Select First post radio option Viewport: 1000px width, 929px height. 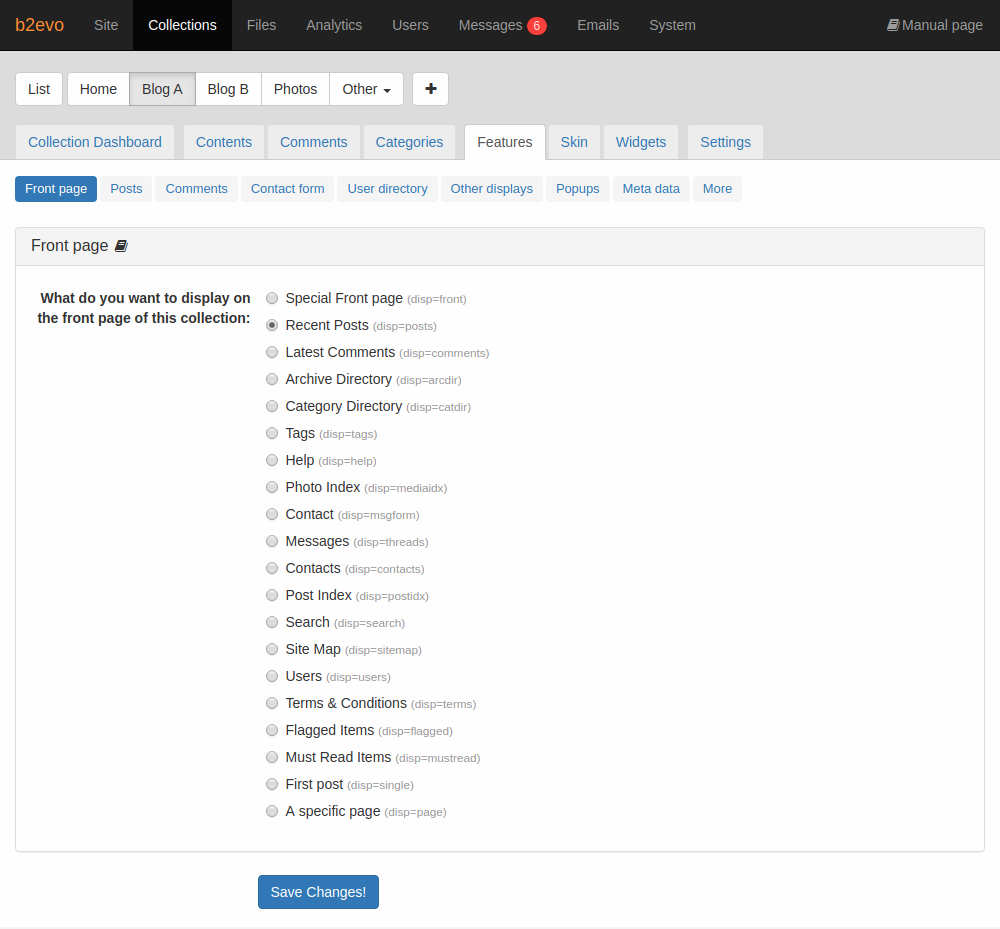click(272, 784)
